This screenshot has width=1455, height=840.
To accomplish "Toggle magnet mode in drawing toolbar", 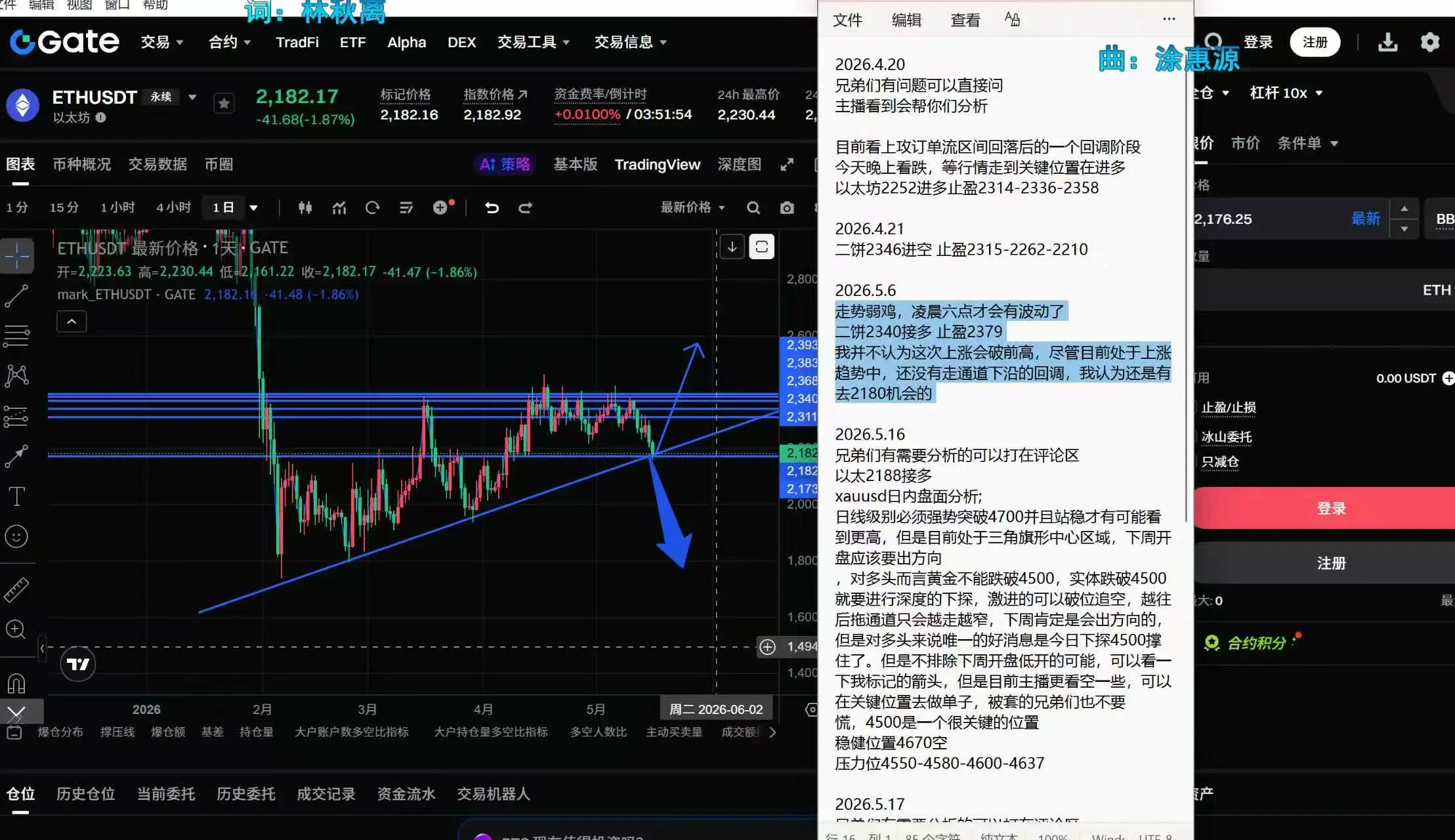I will [x=17, y=683].
